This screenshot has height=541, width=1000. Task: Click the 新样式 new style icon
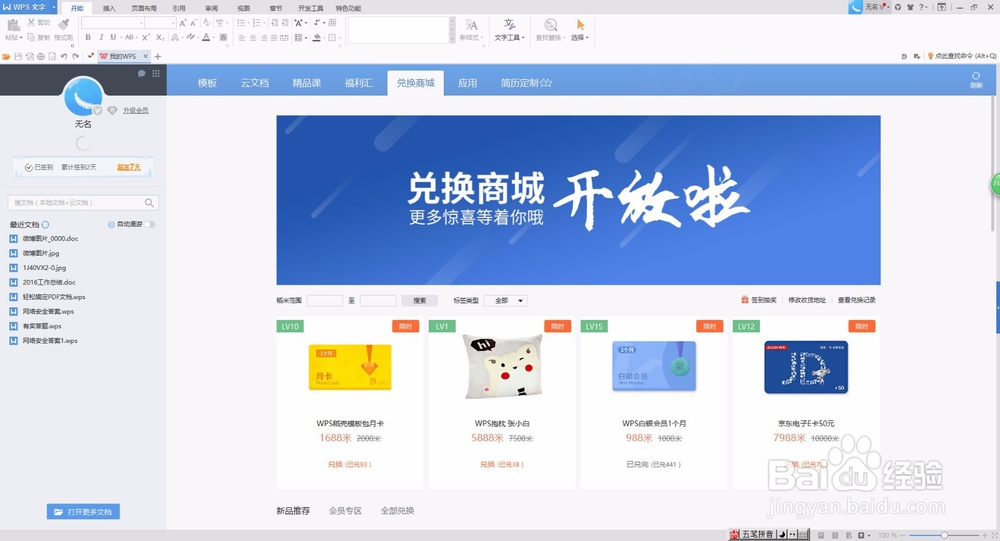(471, 24)
